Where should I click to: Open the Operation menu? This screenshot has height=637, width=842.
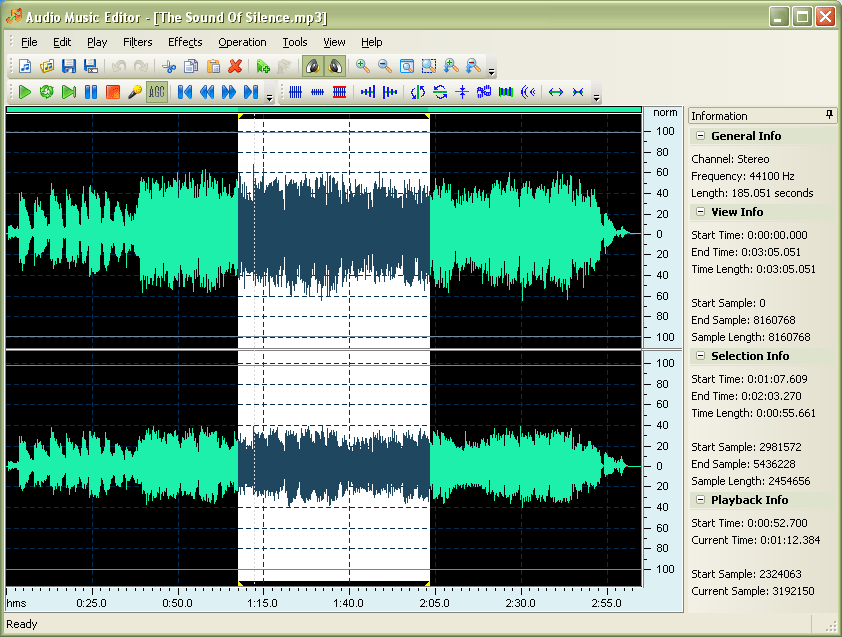coord(242,42)
